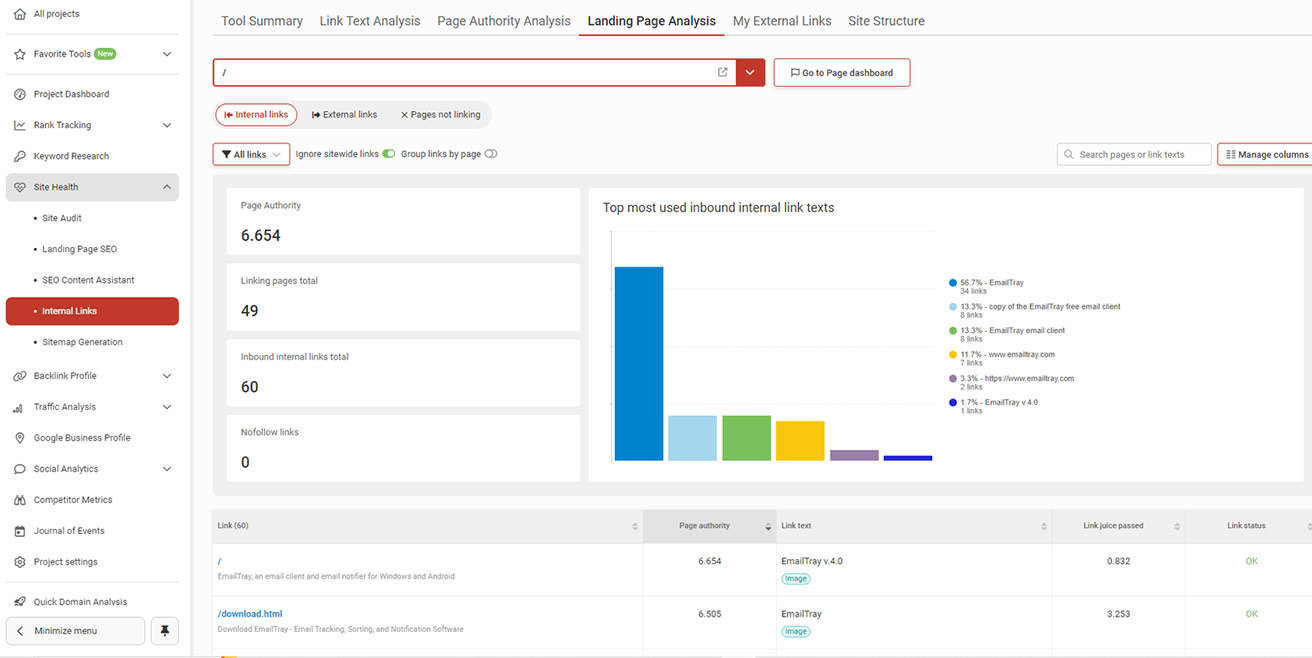Sort by Page authority column arrows
This screenshot has height=658, width=1312.
click(768, 526)
